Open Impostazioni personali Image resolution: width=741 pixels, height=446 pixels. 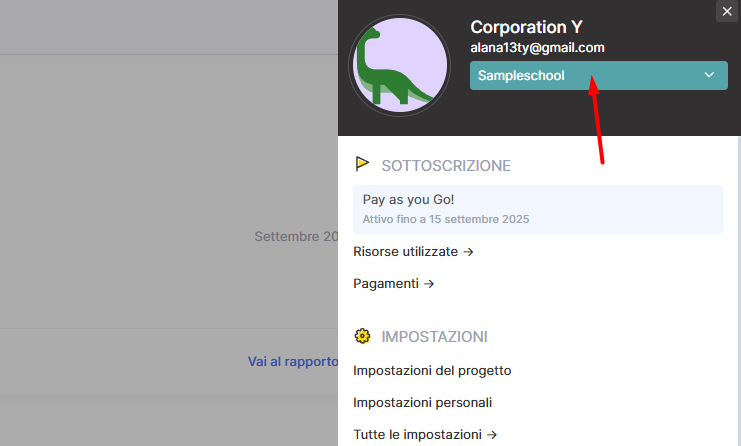point(422,403)
